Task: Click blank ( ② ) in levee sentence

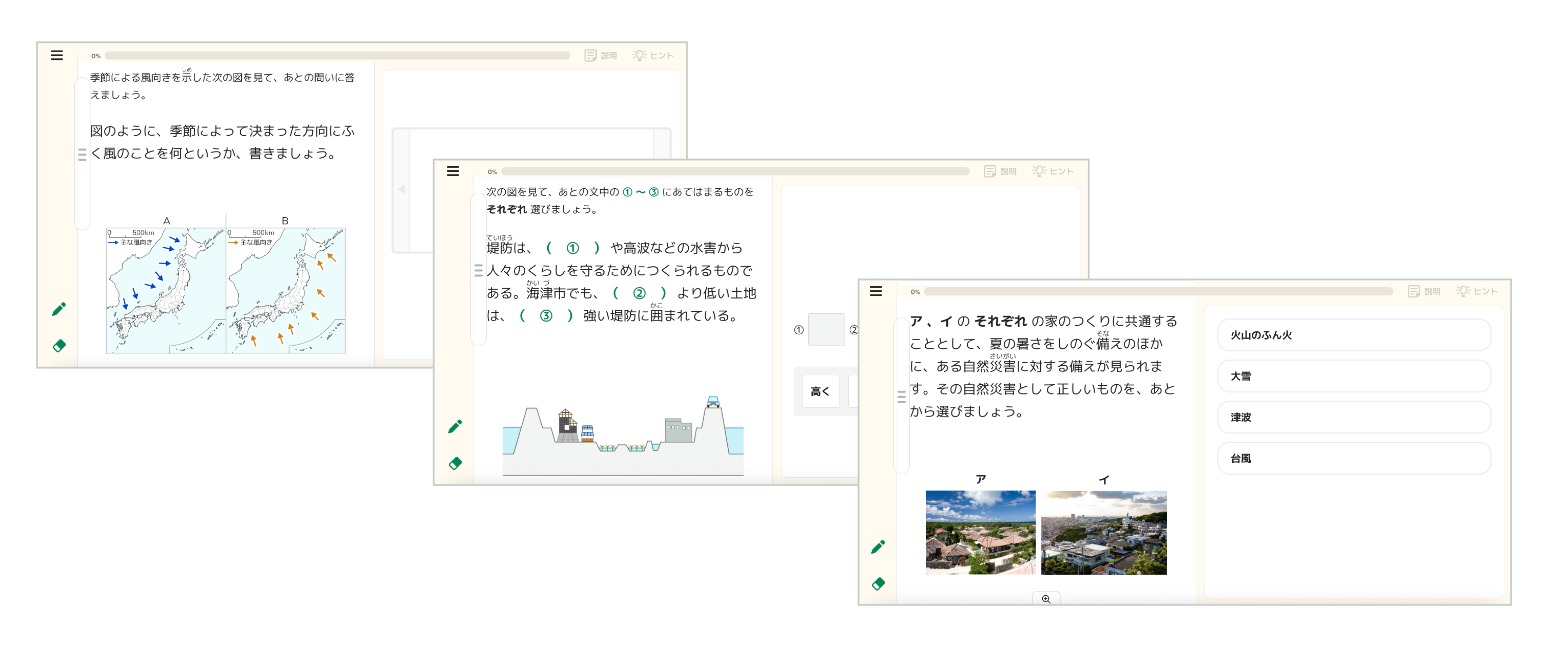Action: [x=640, y=293]
